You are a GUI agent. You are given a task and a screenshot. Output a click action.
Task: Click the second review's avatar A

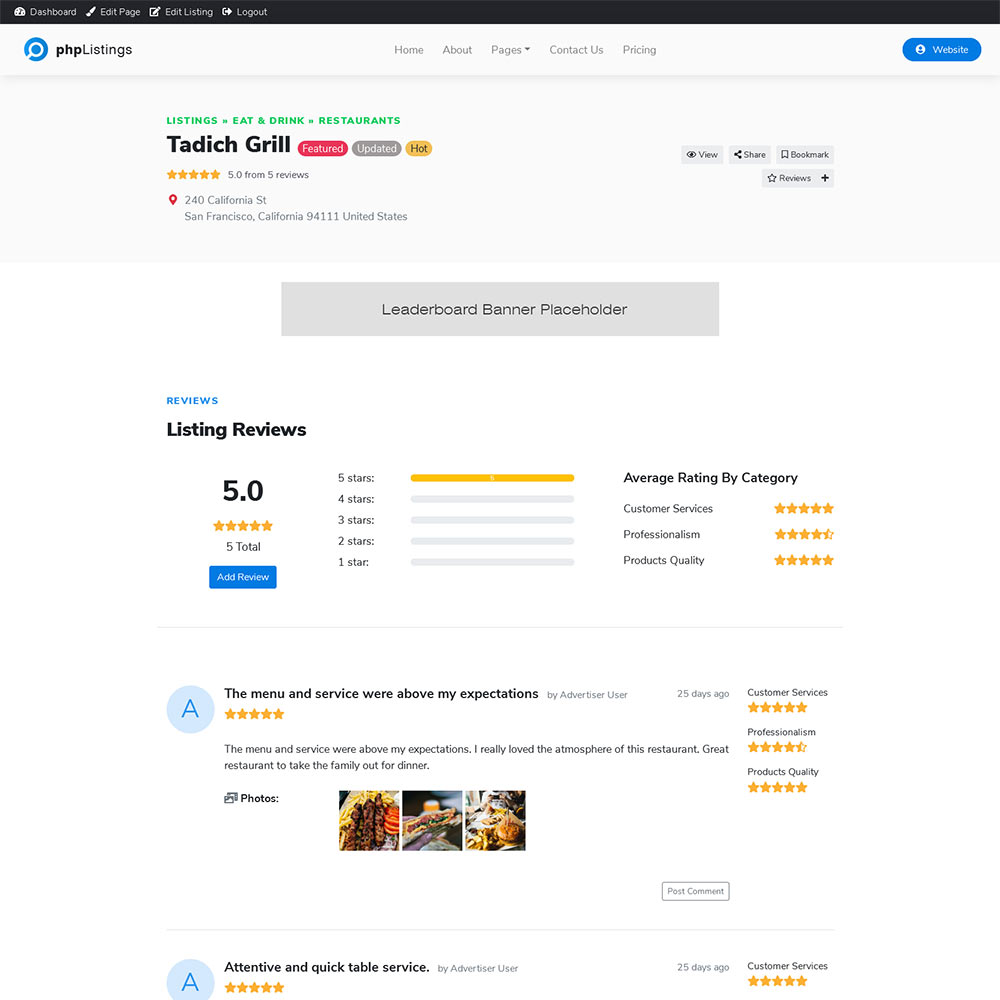pyautogui.click(x=190, y=980)
